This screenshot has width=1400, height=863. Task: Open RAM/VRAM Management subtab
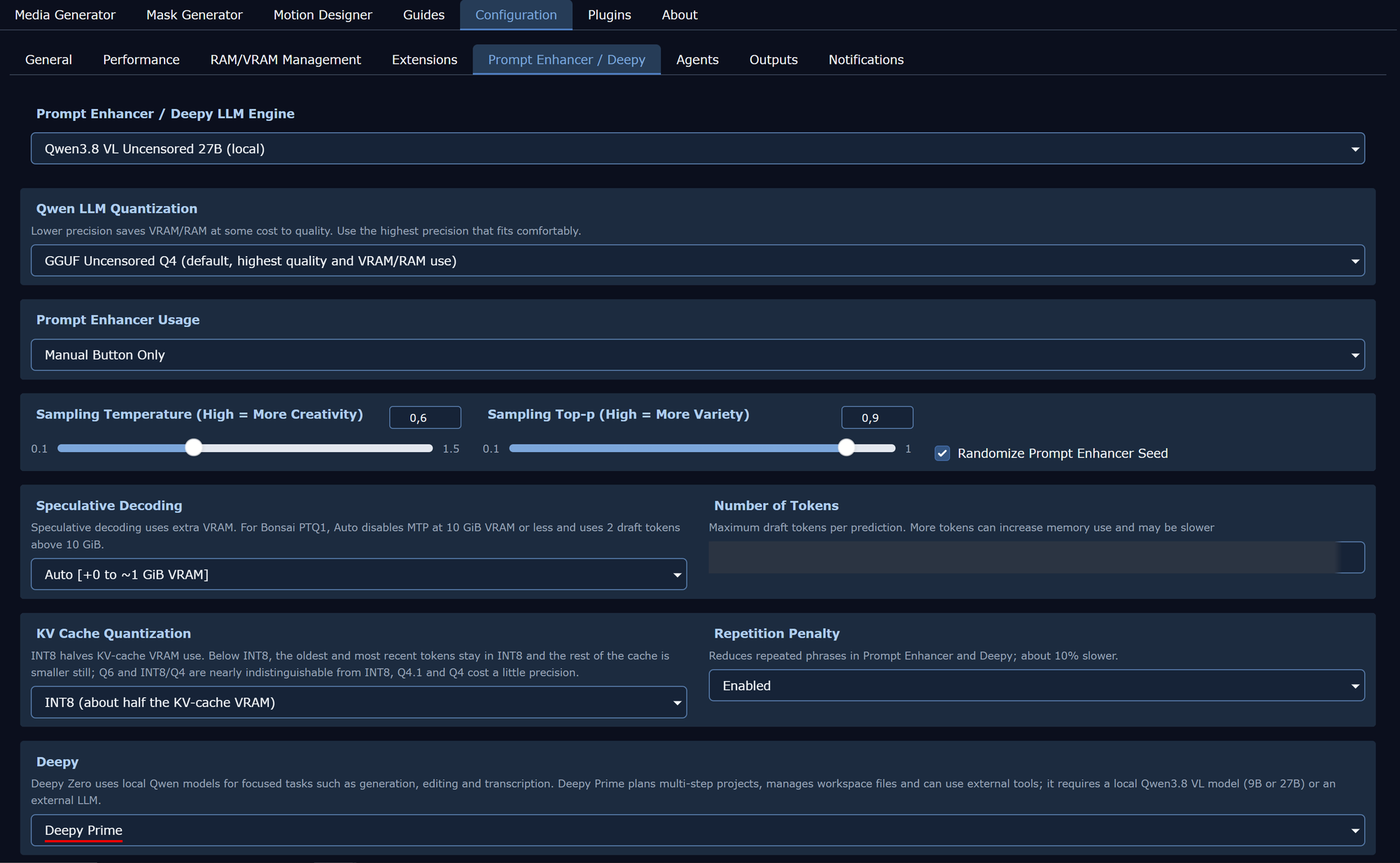(x=286, y=59)
